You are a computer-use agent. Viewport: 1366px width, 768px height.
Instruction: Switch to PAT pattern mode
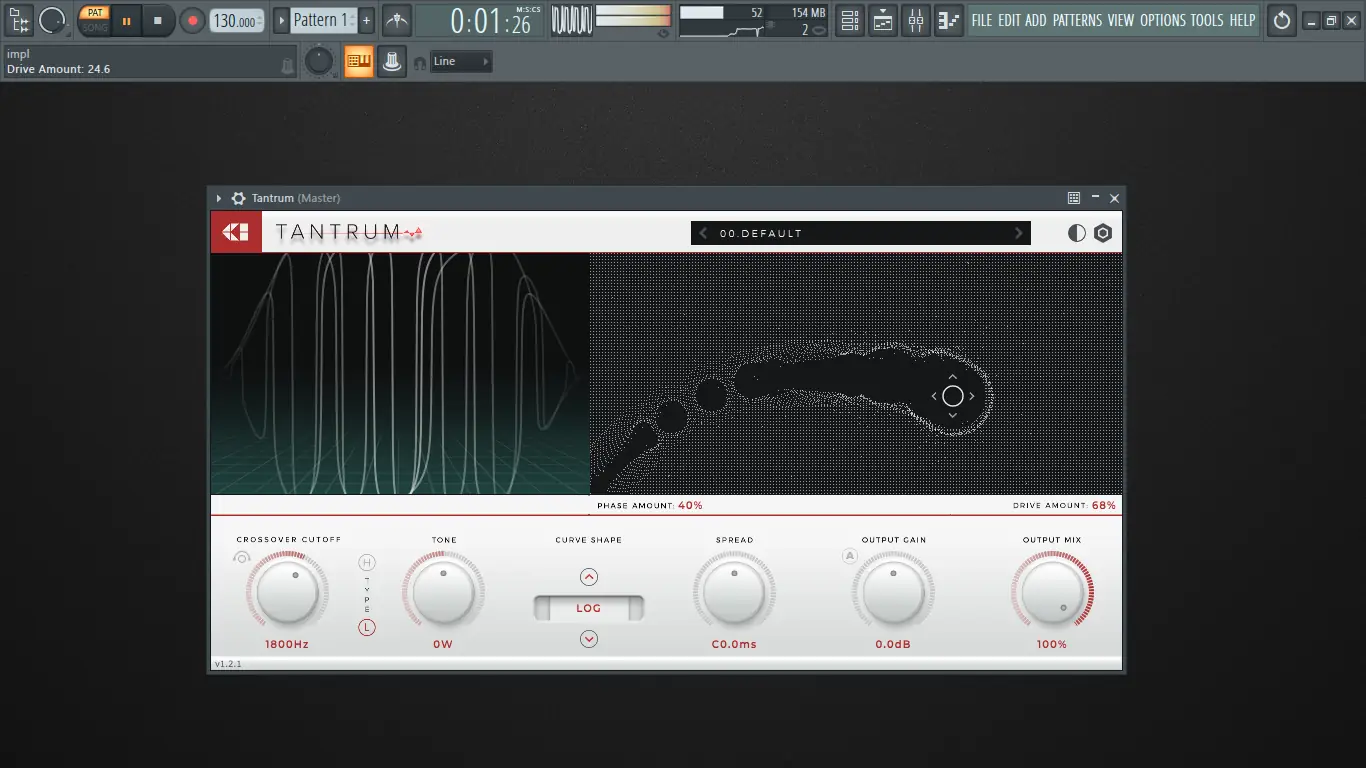(95, 13)
